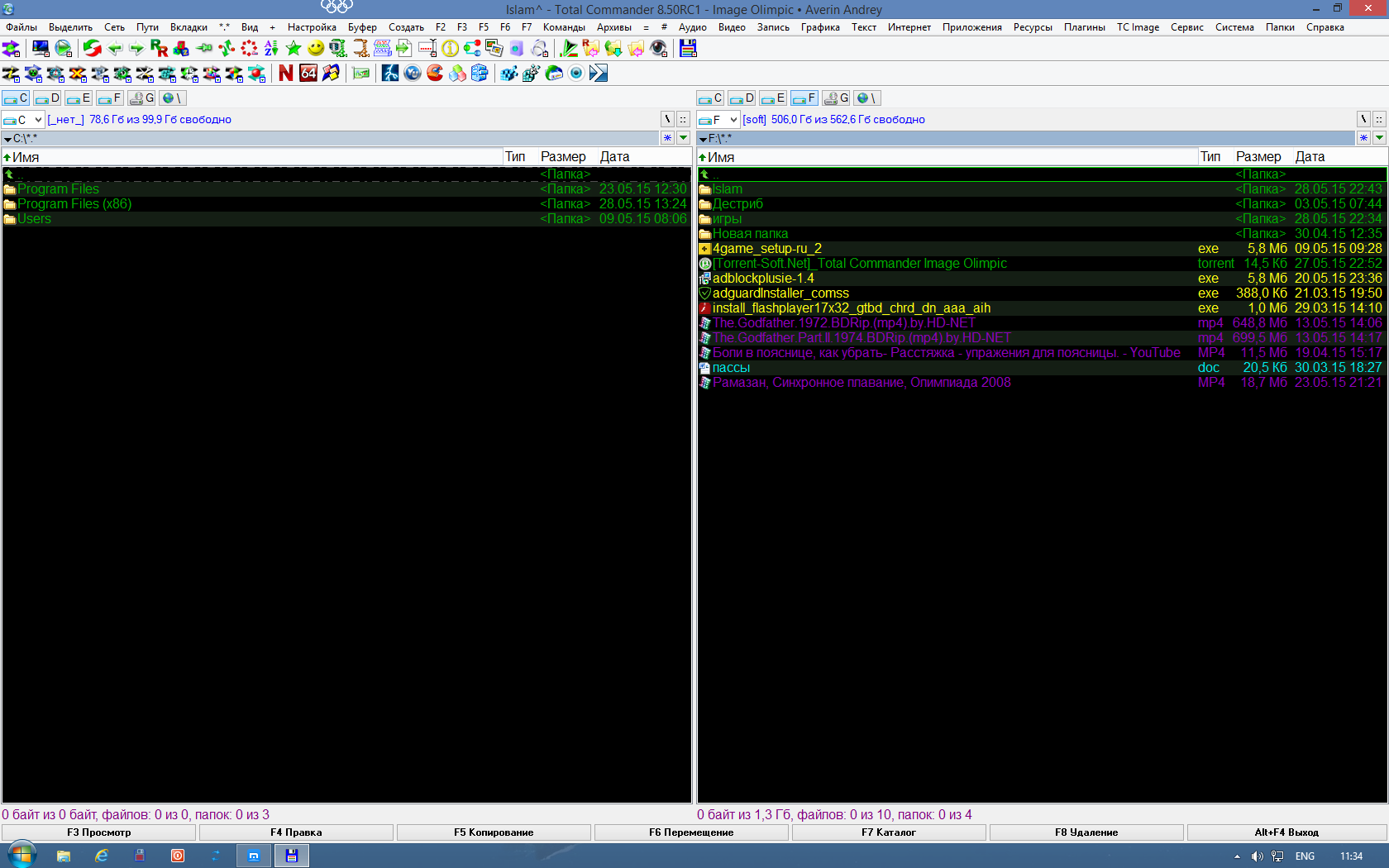
Task: Open the TC Image menu
Action: [x=1138, y=27]
